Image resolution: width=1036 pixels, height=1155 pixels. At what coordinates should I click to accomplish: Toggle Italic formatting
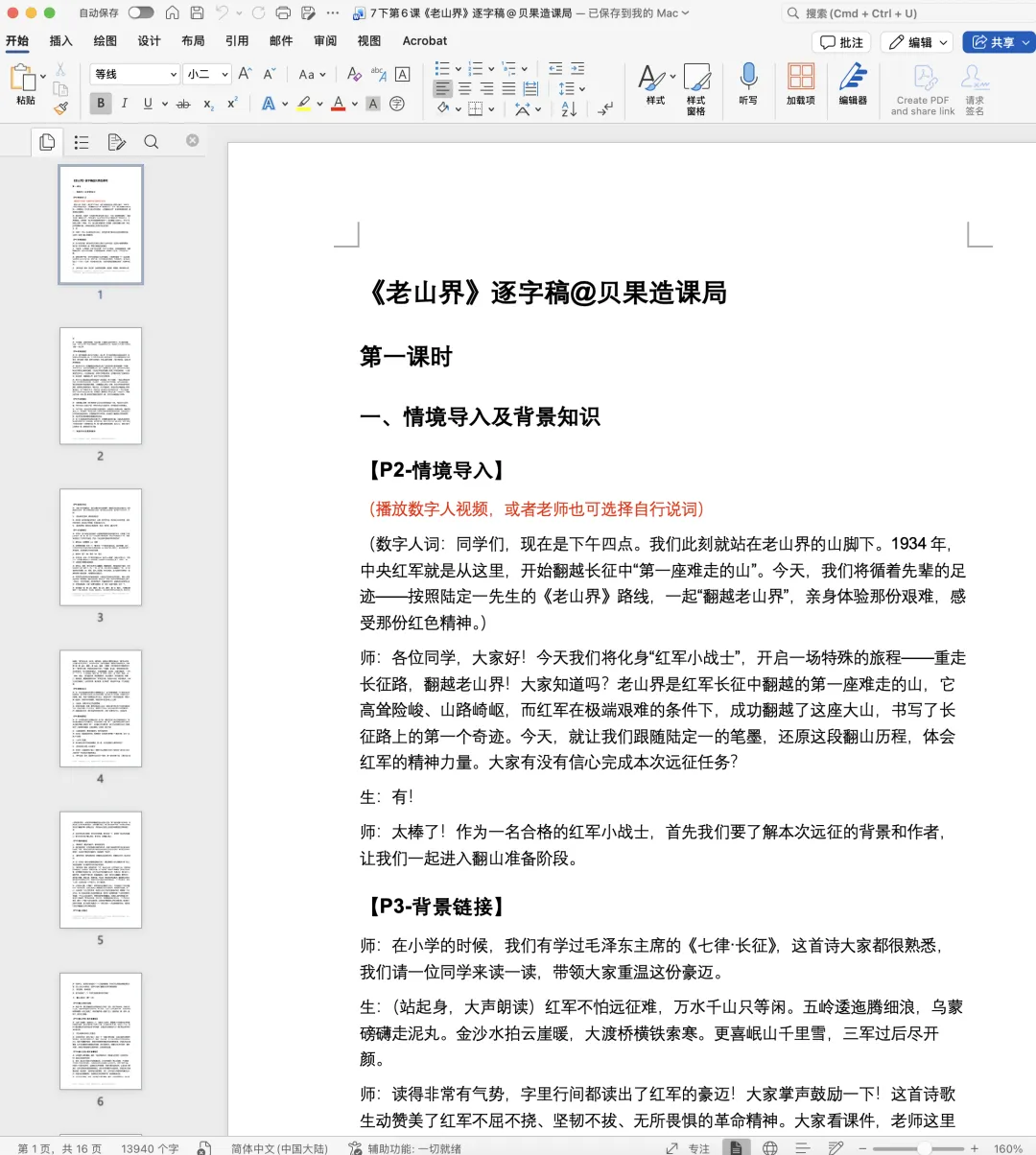[124, 104]
